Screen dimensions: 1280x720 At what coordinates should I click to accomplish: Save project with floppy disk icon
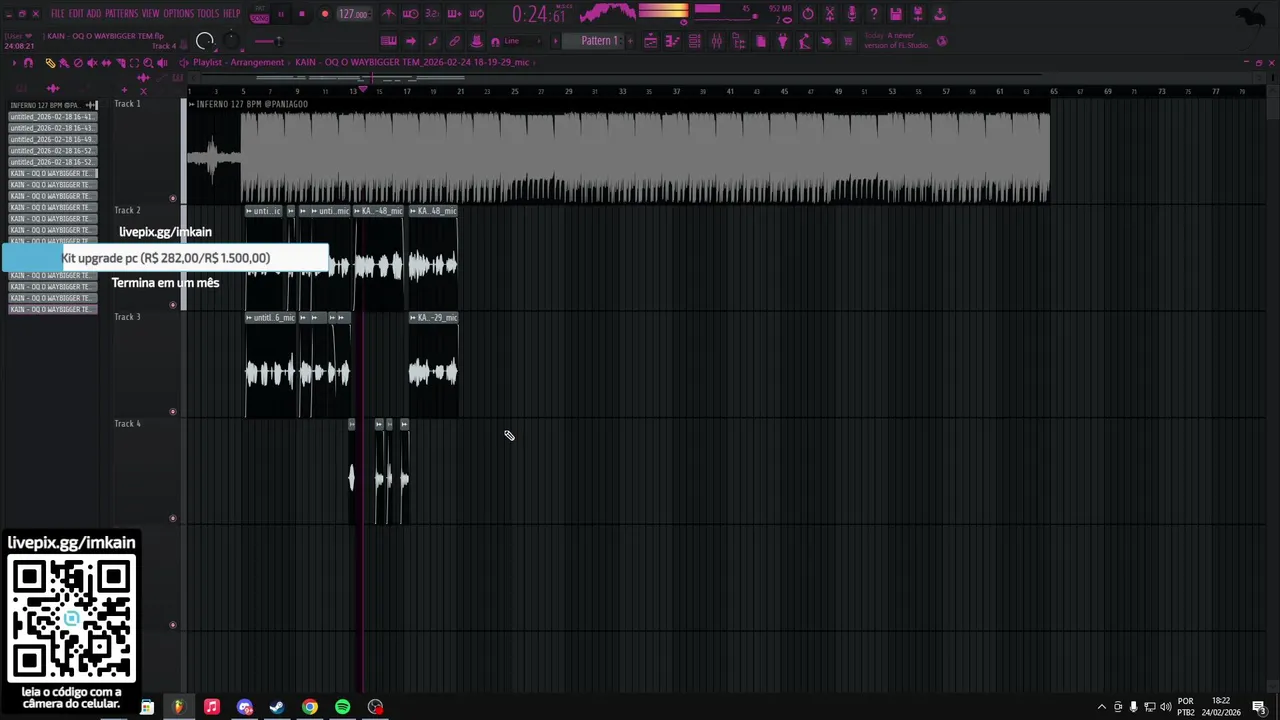896,14
